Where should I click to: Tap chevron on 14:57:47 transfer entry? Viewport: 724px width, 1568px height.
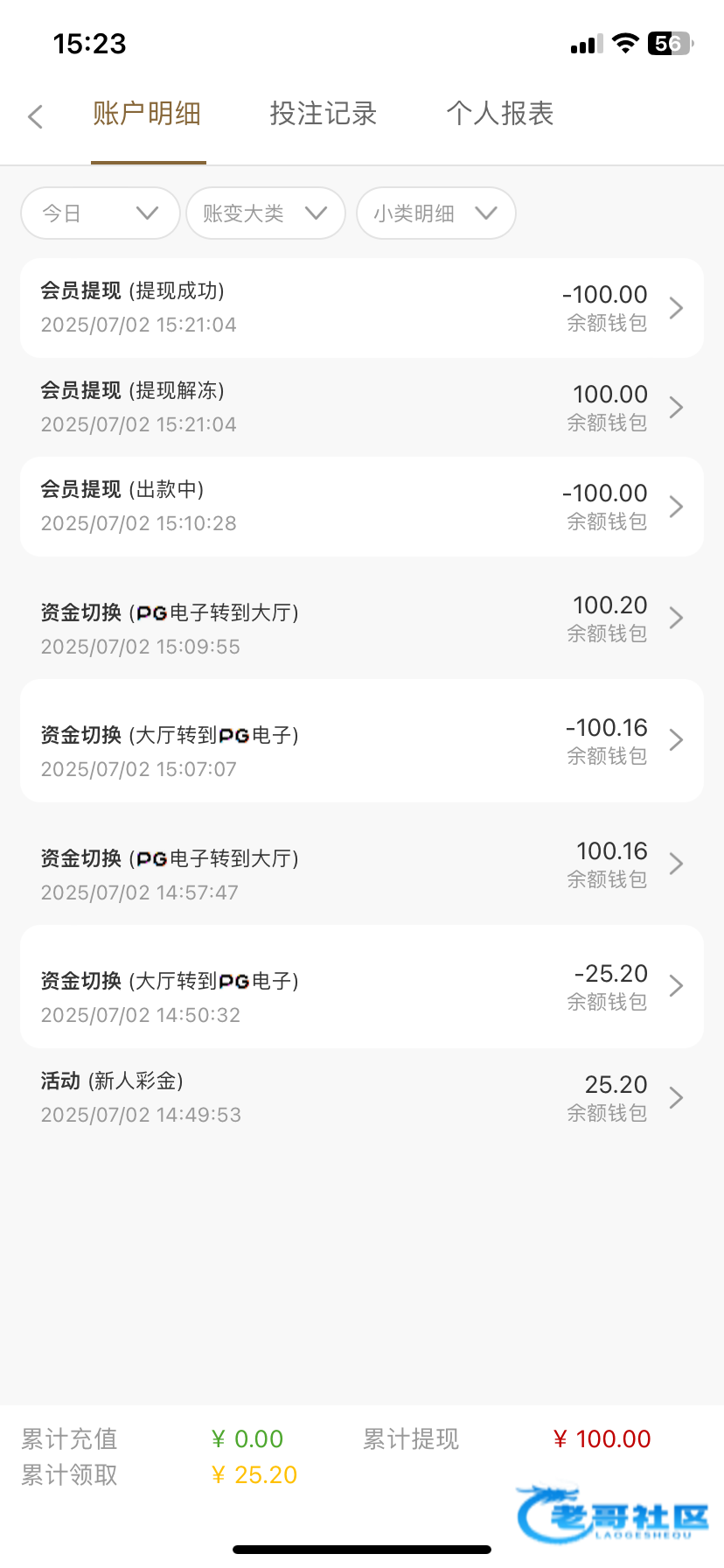pyautogui.click(x=675, y=864)
